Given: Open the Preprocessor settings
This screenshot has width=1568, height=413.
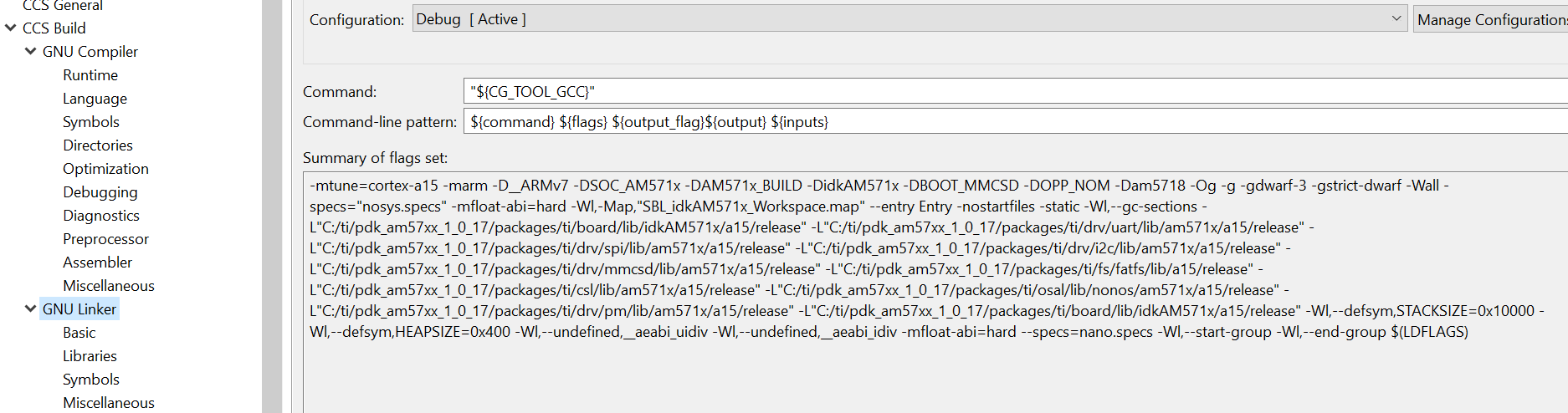Looking at the screenshot, I should point(105,238).
